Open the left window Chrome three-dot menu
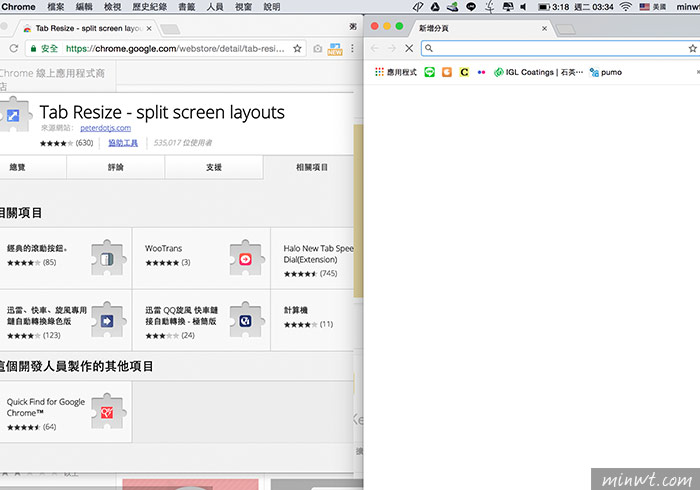 tap(352, 48)
